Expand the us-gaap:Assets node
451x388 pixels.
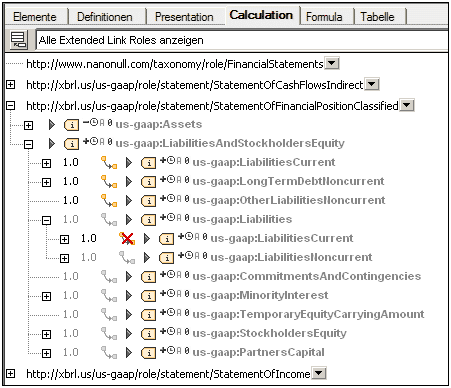29,125
